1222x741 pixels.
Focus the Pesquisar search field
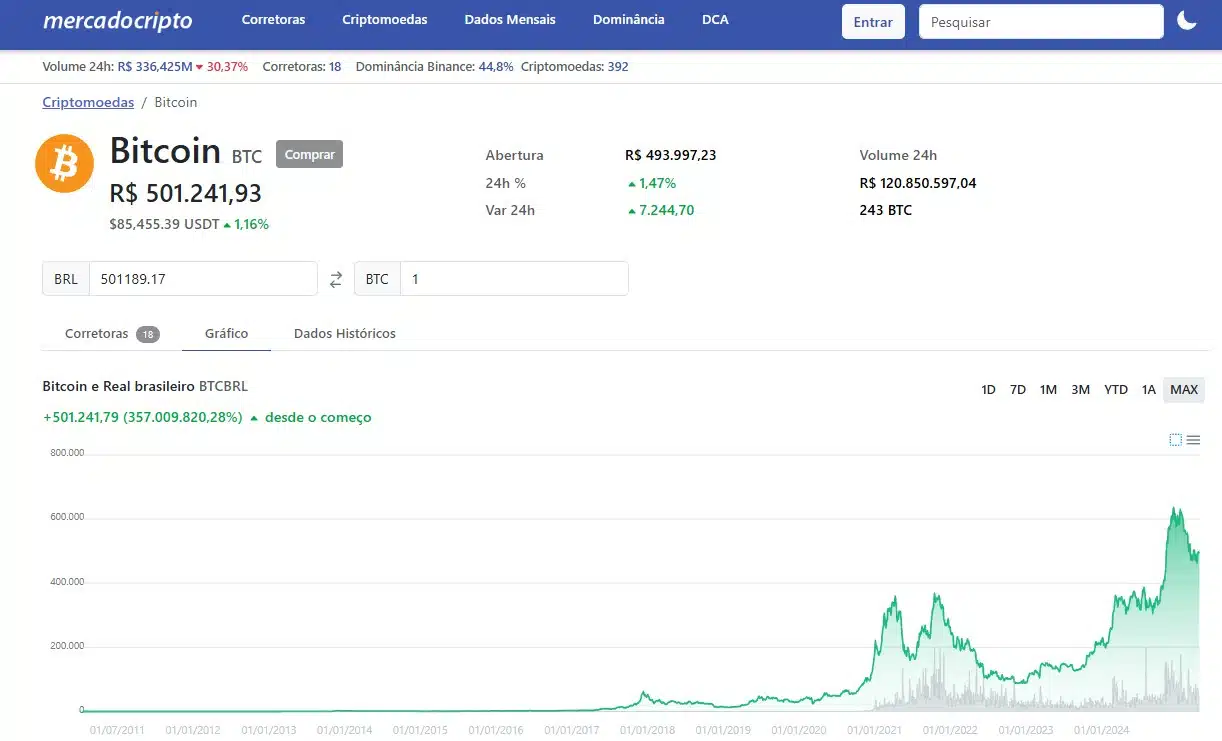click(1041, 22)
